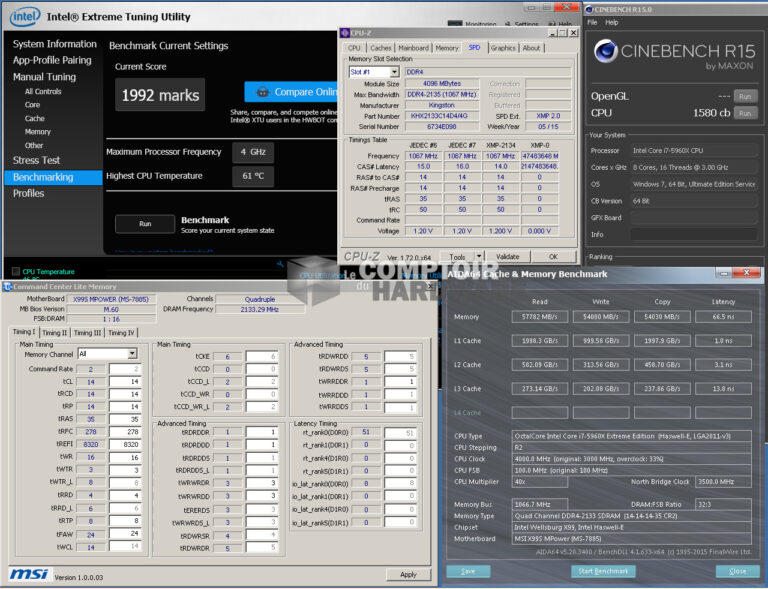The height and width of the screenshot is (589, 768).
Task: Click the Intel logo in XTU header
Action: coord(26,17)
